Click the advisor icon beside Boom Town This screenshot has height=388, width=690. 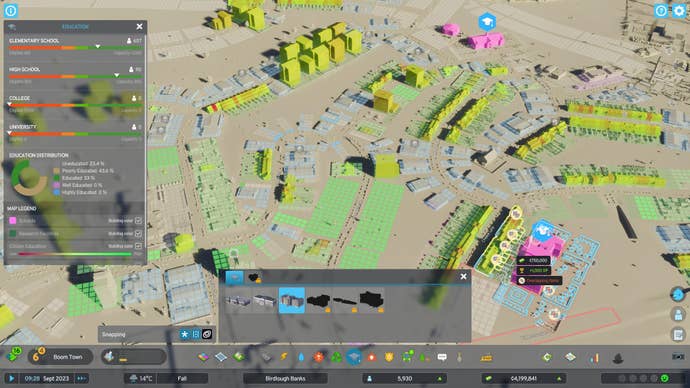pos(110,356)
